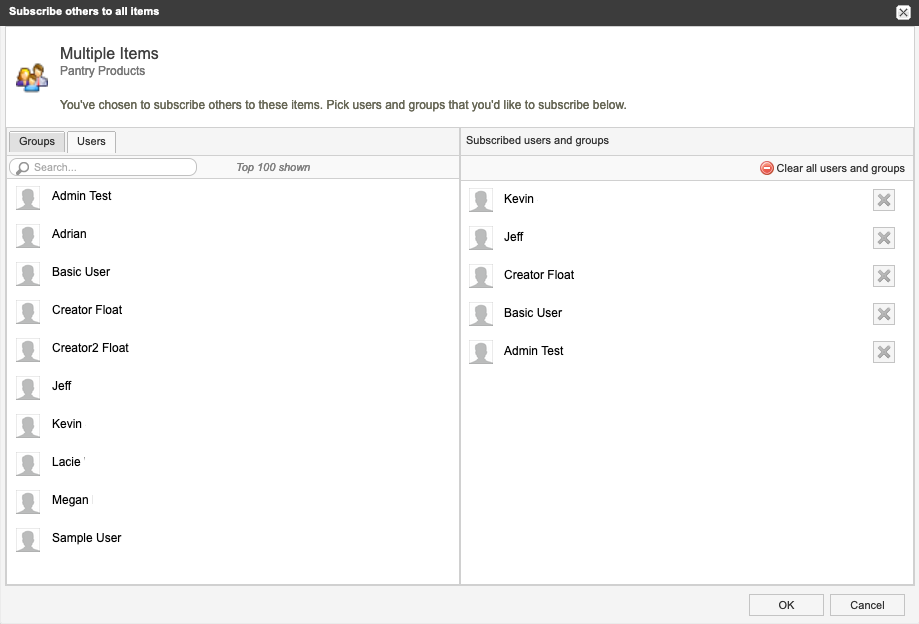Click the Multiple Items users icon

click(32, 77)
